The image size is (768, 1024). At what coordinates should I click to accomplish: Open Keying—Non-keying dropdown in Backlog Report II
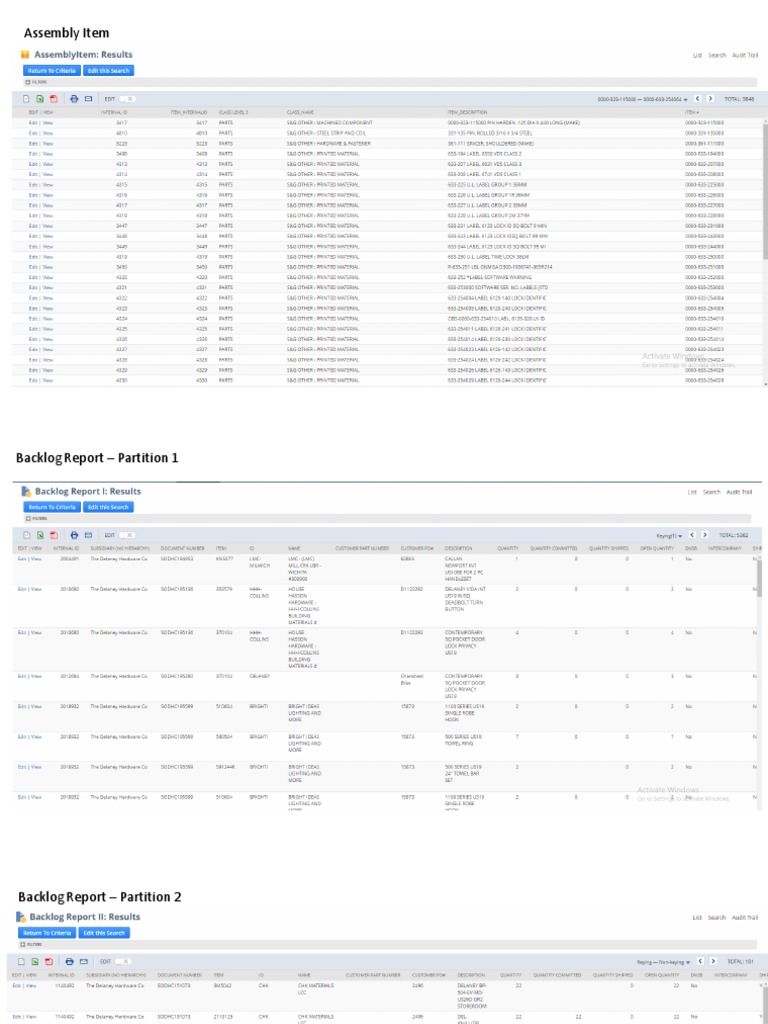pos(664,962)
